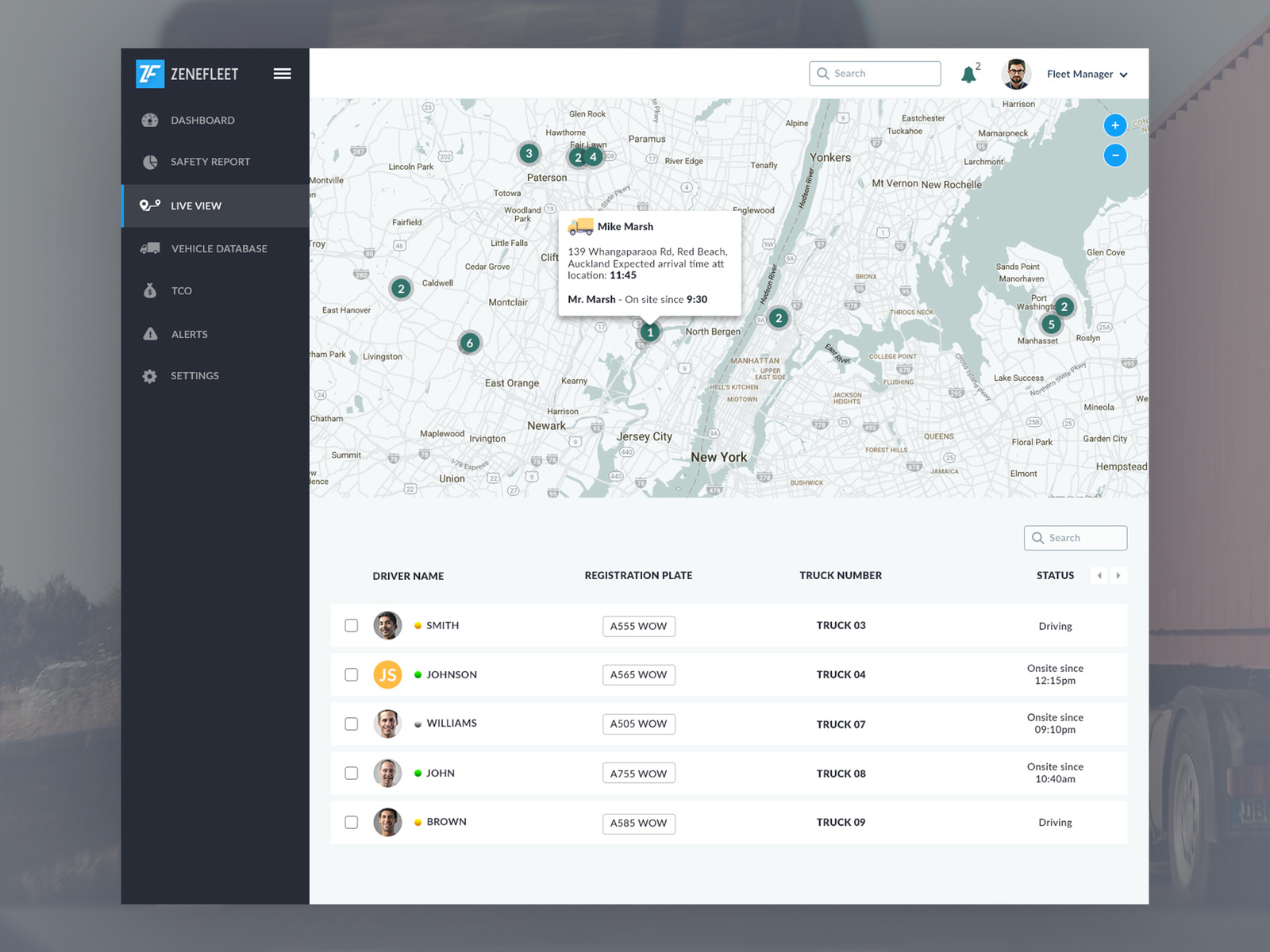Open the Dashboard section
1270x952 pixels.
pyautogui.click(x=151, y=120)
